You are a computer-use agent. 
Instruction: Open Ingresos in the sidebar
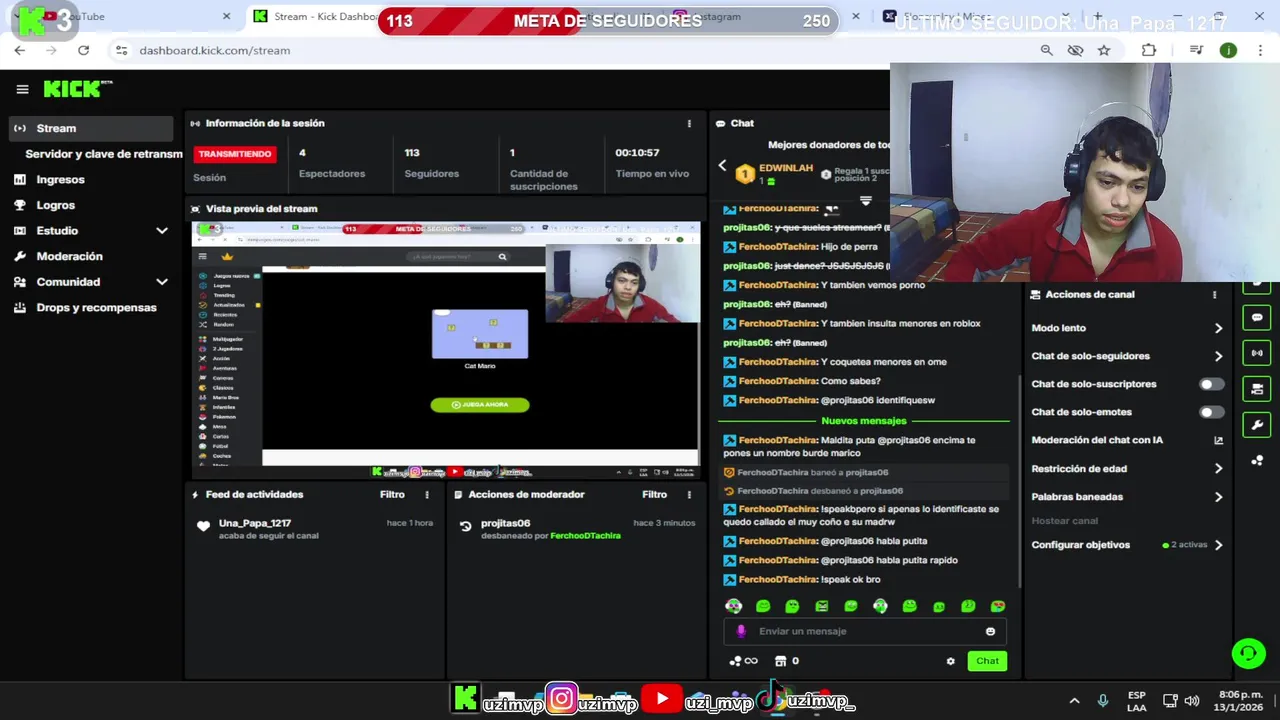[60, 180]
